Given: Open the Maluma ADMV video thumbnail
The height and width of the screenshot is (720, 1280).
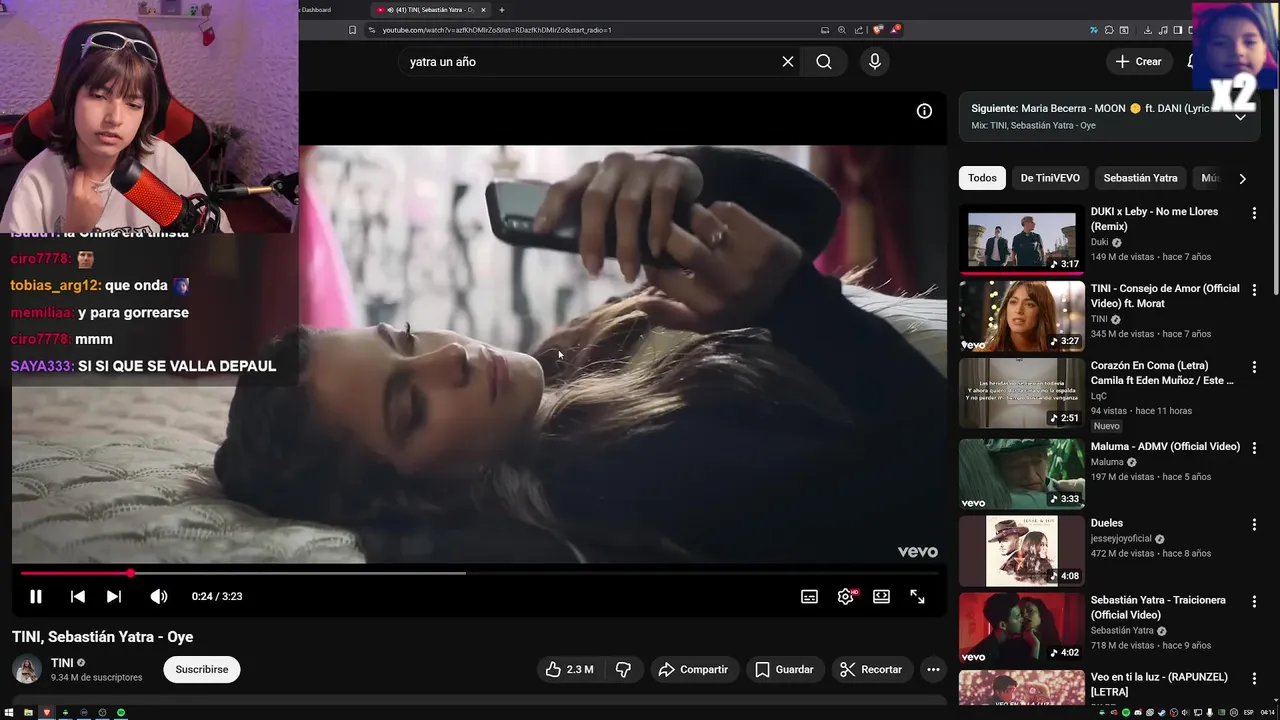Looking at the screenshot, I should click(x=1021, y=474).
